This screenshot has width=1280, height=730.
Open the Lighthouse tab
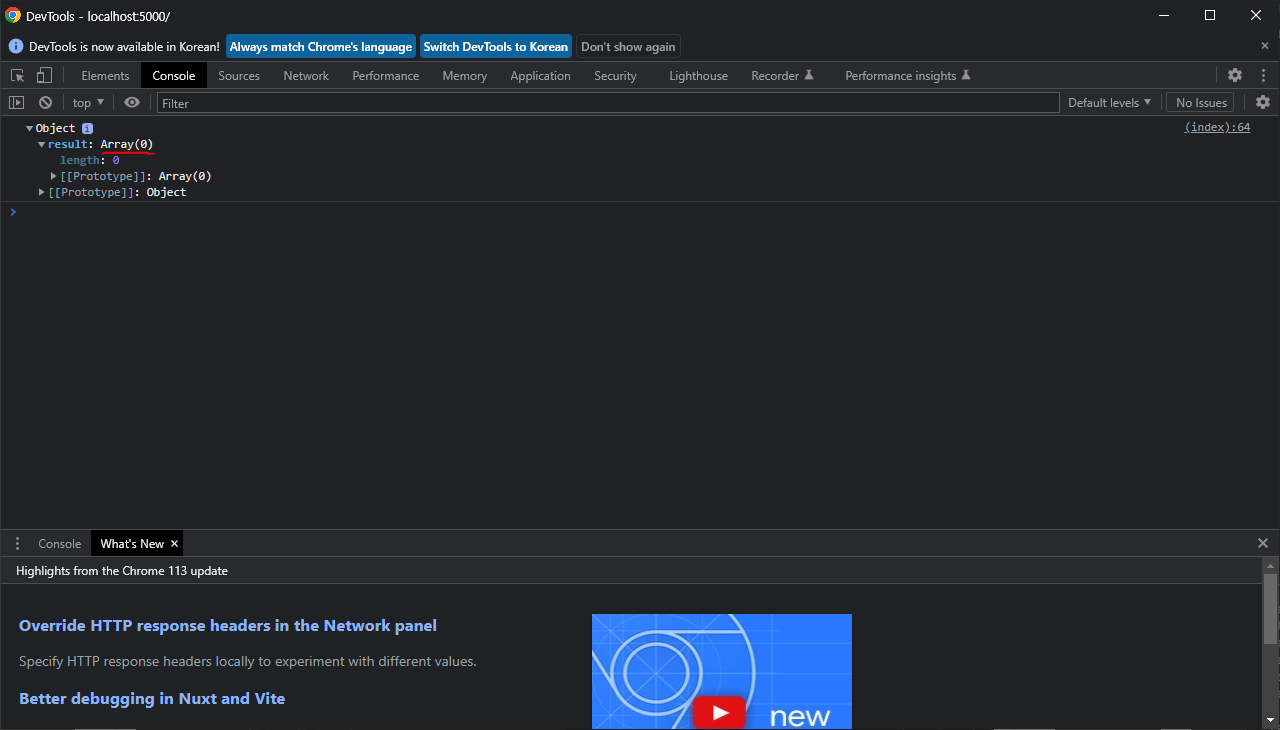[x=698, y=76]
